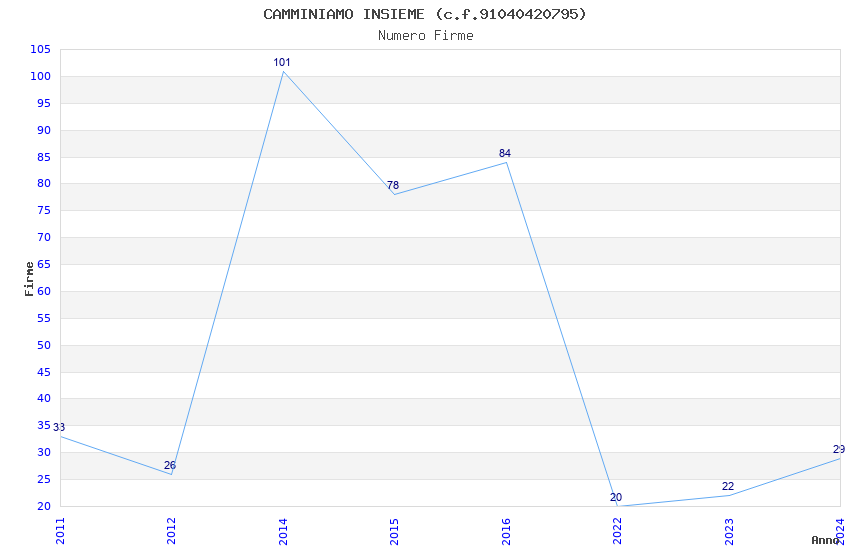850x550 pixels.
Task: Click the 101 data point label
Action: pos(282,62)
